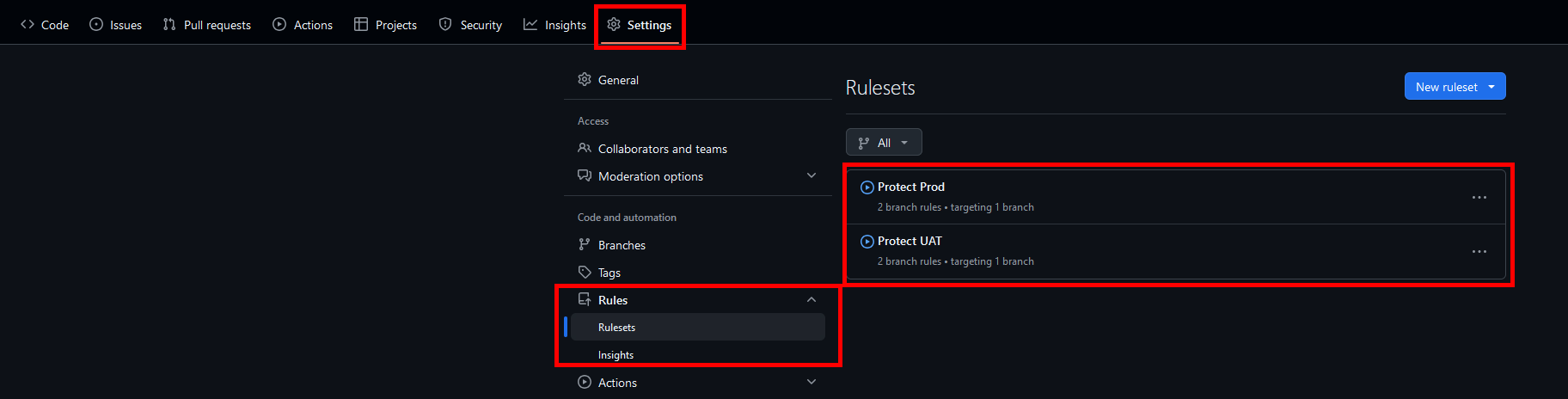Open the Protect Prod ruleset link
The width and height of the screenshot is (1568, 399).
coord(911,187)
